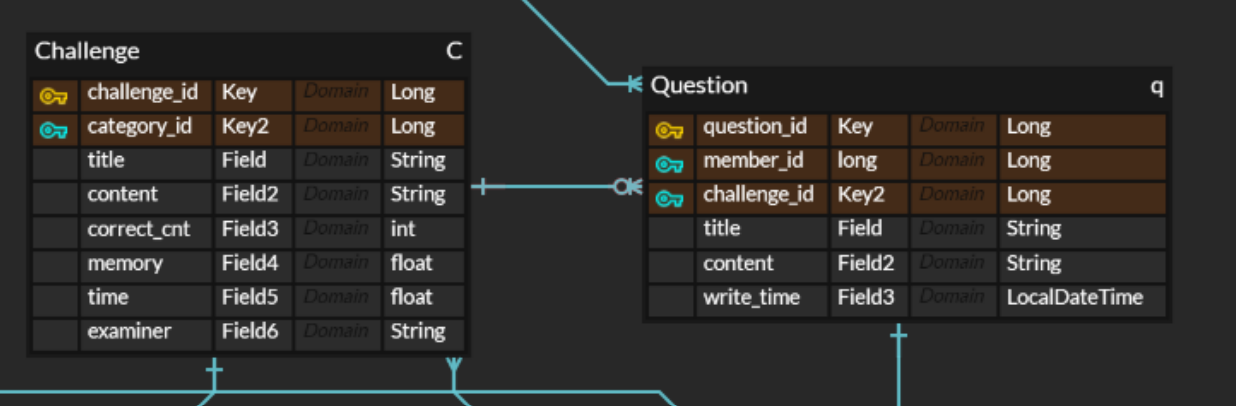This screenshot has width=1236, height=406.
Task: Click the yellow key icon beside question_id
Action: click(670, 130)
